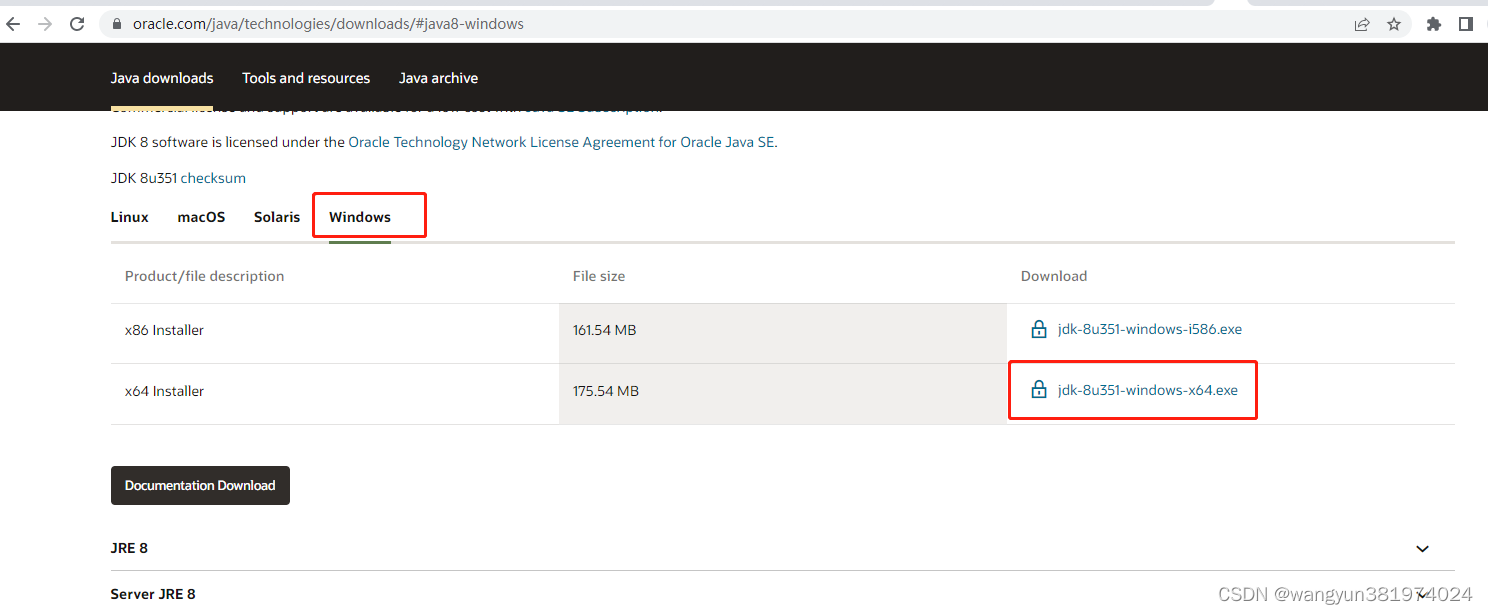Open Tools and resources nav item

coord(306,78)
